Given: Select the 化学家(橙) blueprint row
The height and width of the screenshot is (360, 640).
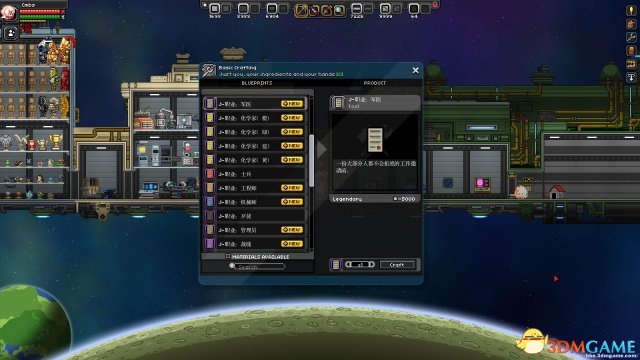Looking at the screenshot, I should [x=255, y=118].
